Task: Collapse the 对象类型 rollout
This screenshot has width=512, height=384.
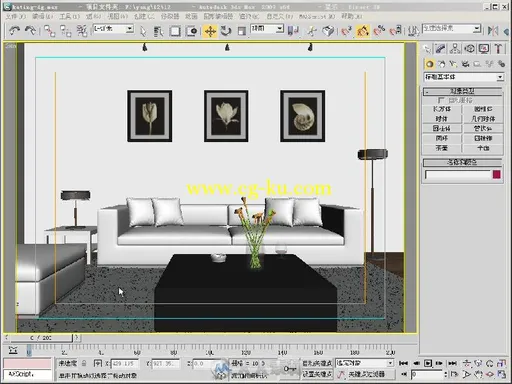Action: [x=463, y=91]
